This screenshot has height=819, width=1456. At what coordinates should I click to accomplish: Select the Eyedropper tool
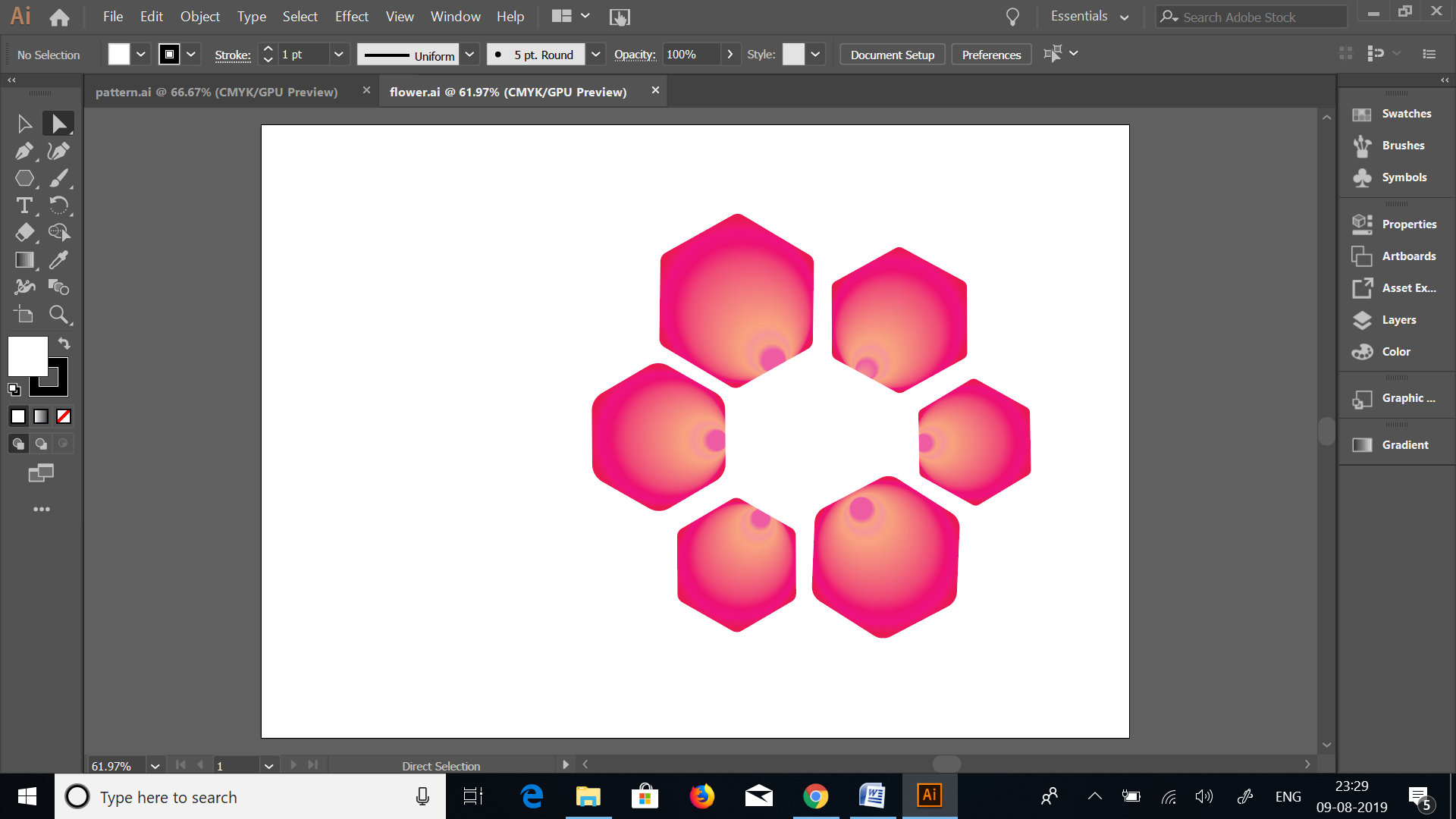click(58, 260)
